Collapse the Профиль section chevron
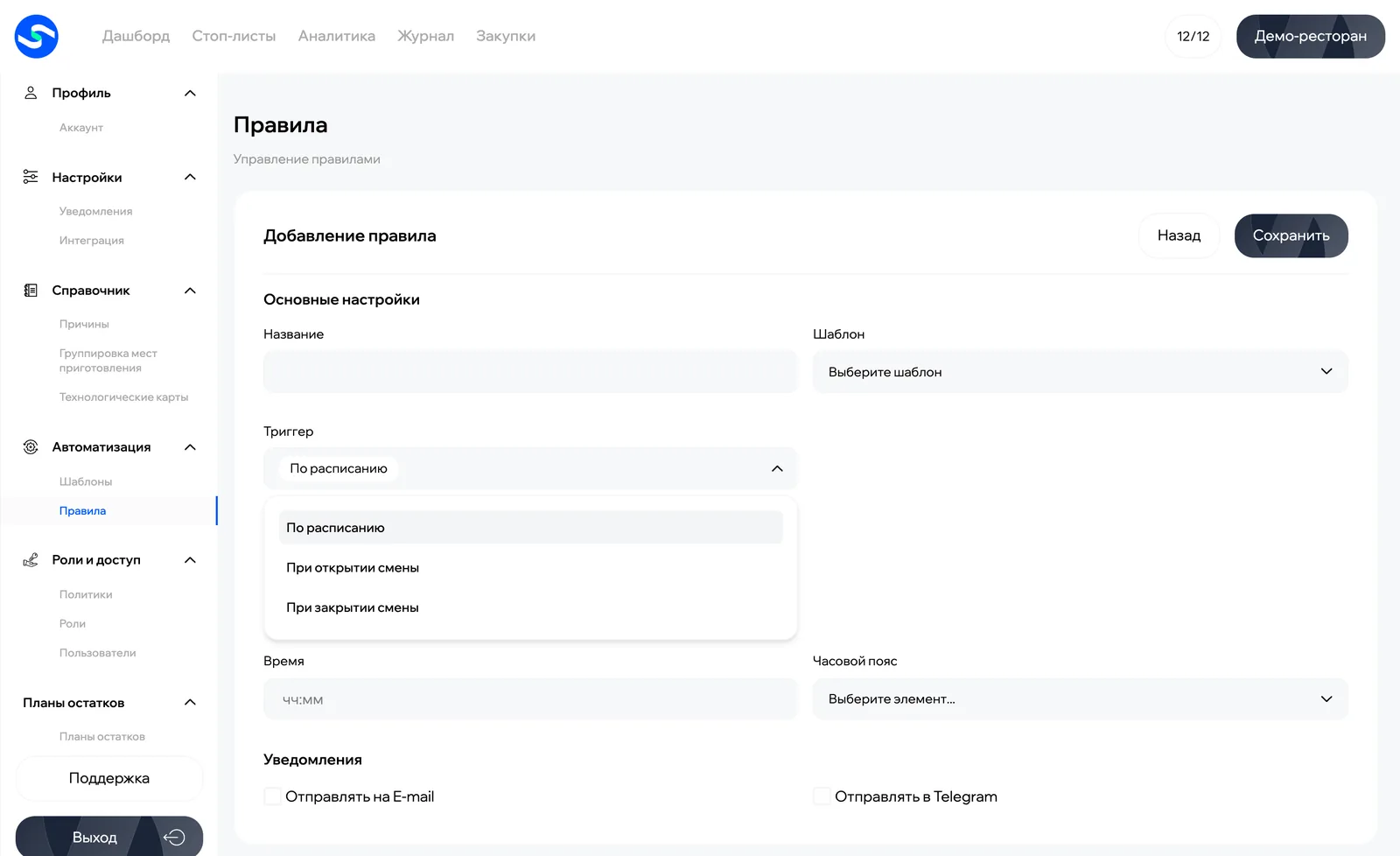Screen dimensions: 1400x856 point(190,93)
